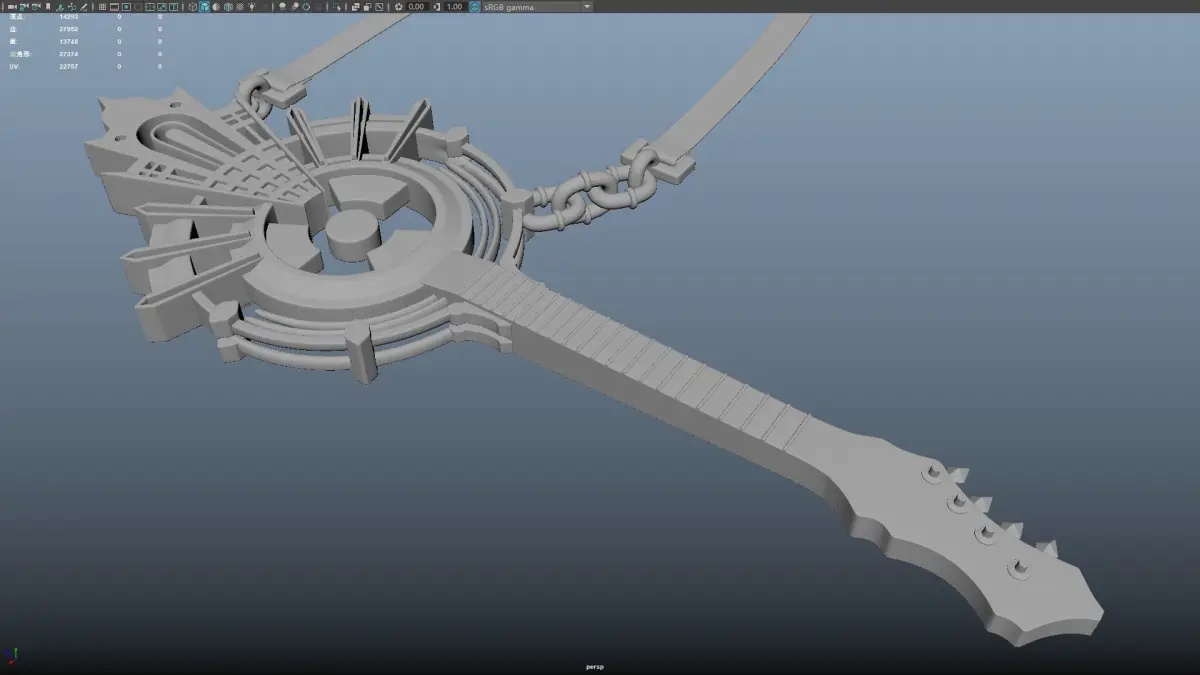Click the Textured display icon
The width and height of the screenshot is (1200, 675).
240,6
